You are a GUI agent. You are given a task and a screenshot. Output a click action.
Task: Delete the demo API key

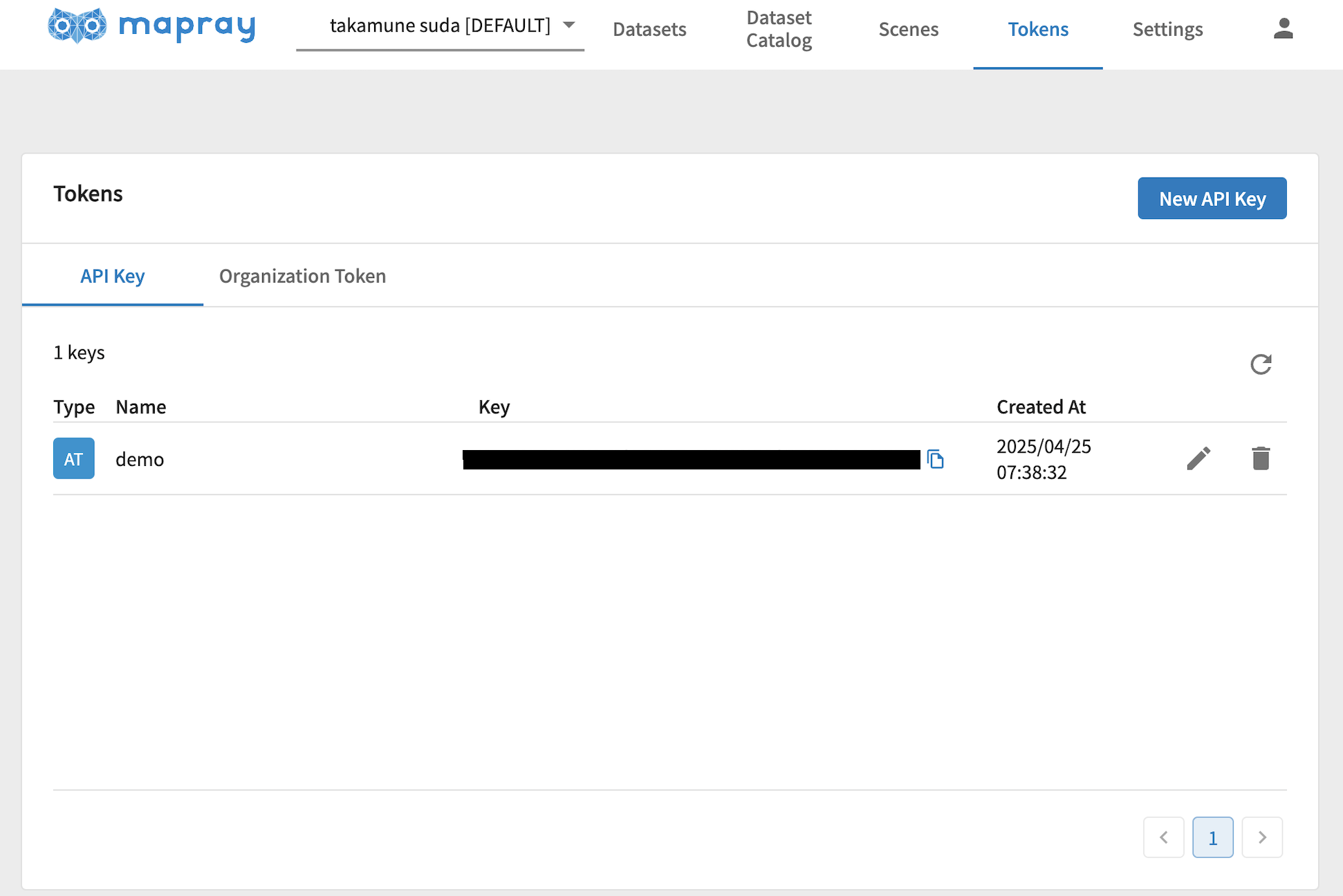1260,458
